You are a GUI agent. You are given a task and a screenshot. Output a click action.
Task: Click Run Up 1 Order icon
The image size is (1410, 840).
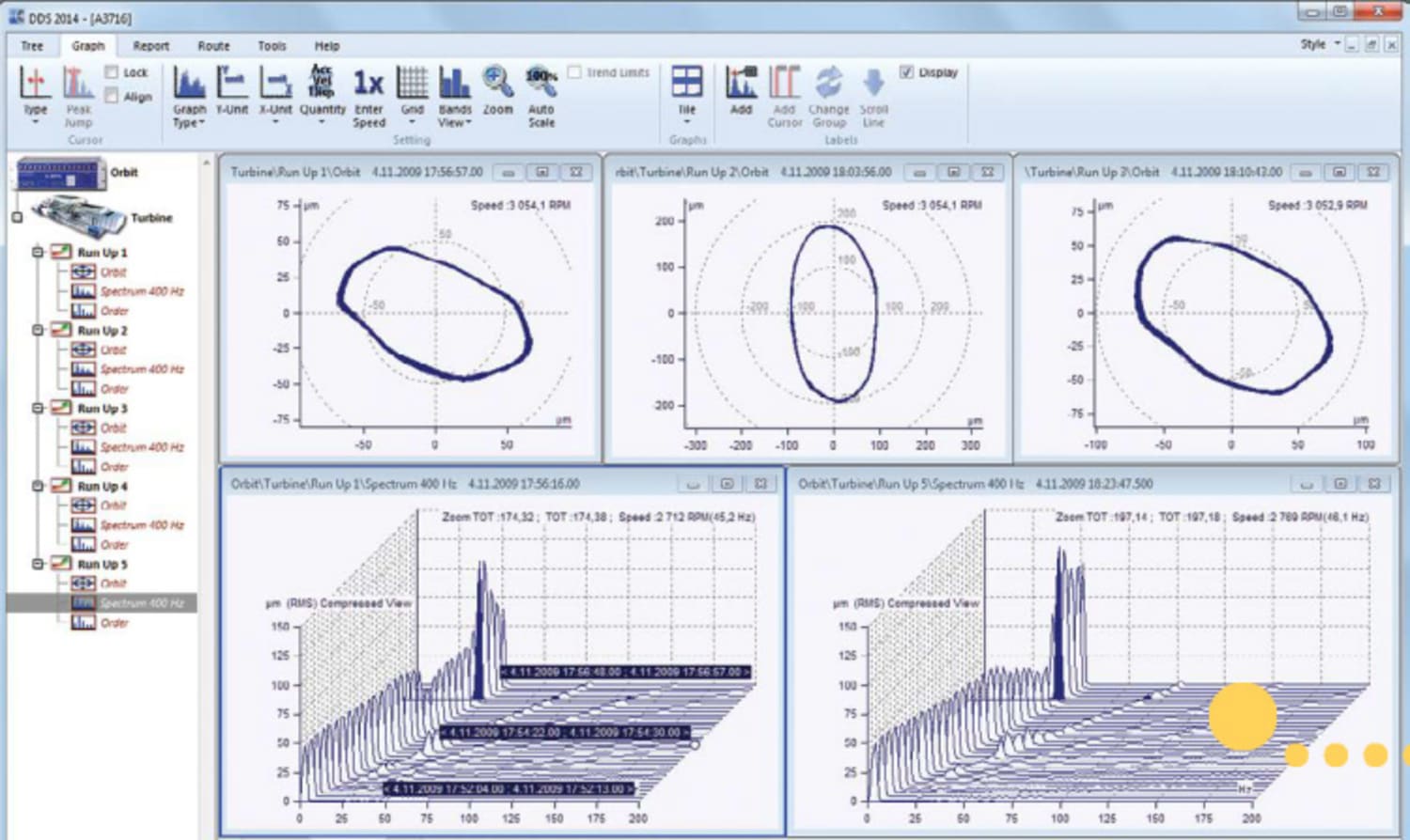tap(84, 310)
